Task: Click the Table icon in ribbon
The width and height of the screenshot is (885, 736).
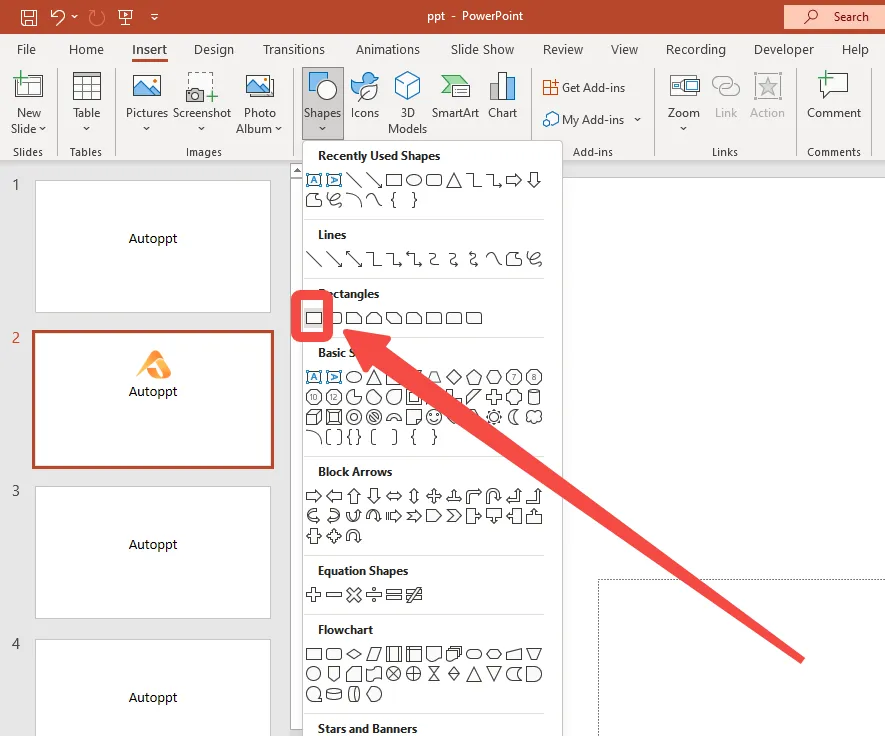Action: 86,86
